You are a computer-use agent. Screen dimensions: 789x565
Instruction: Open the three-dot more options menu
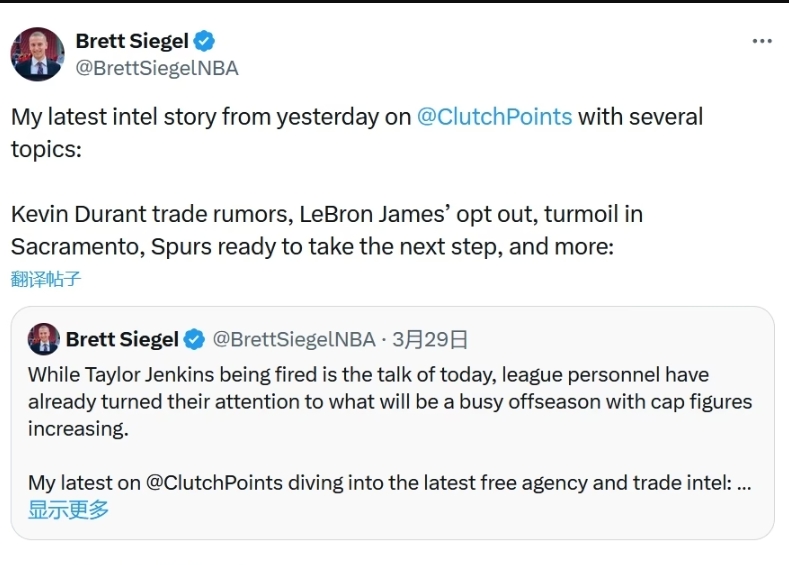click(x=762, y=42)
